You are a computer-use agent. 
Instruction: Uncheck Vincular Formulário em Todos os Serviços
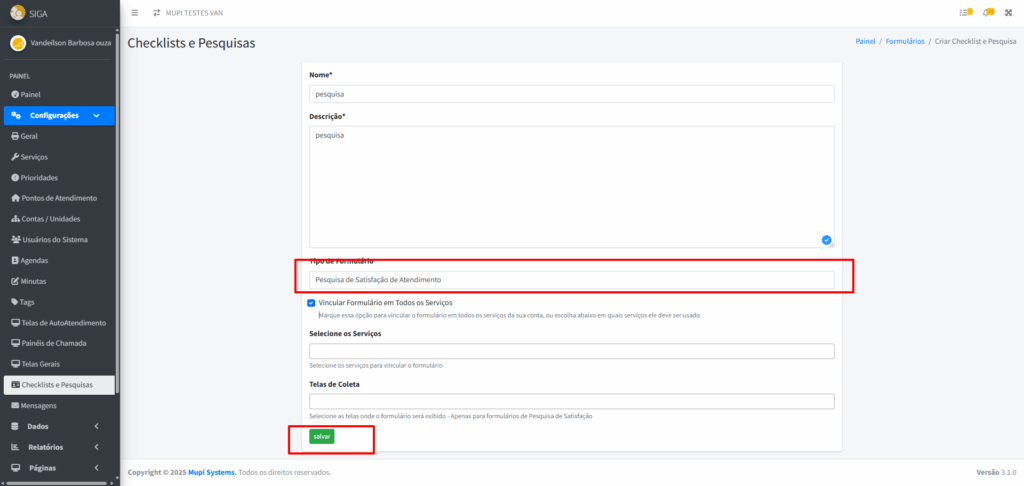tap(312, 302)
